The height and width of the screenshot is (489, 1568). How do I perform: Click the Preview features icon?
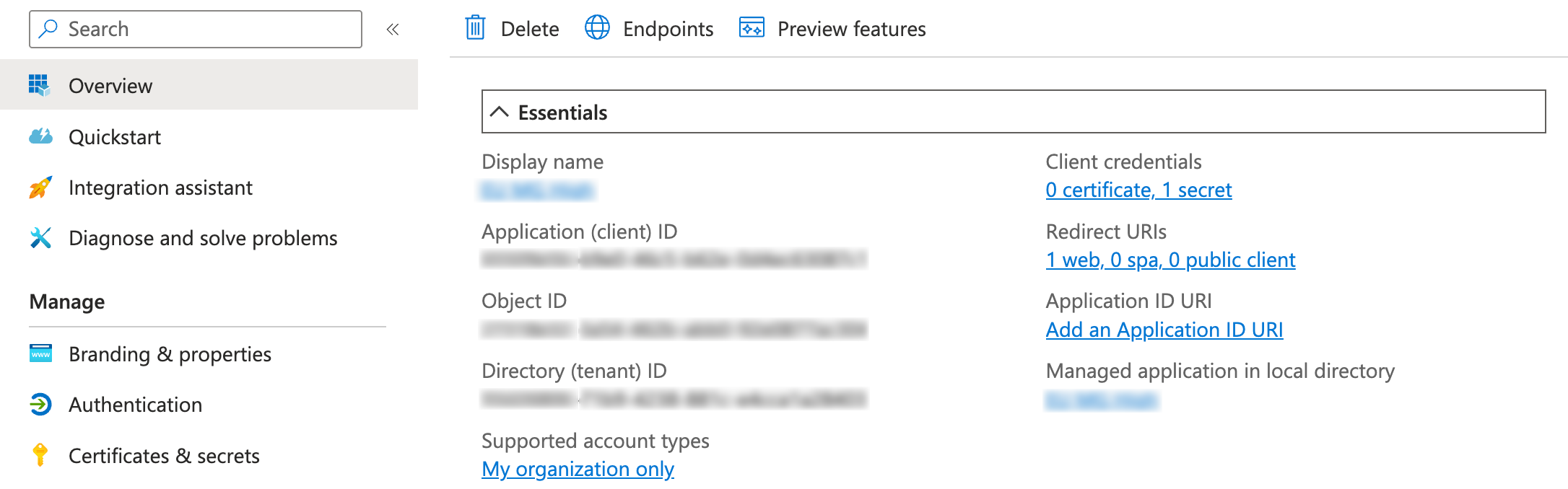pyautogui.click(x=752, y=28)
